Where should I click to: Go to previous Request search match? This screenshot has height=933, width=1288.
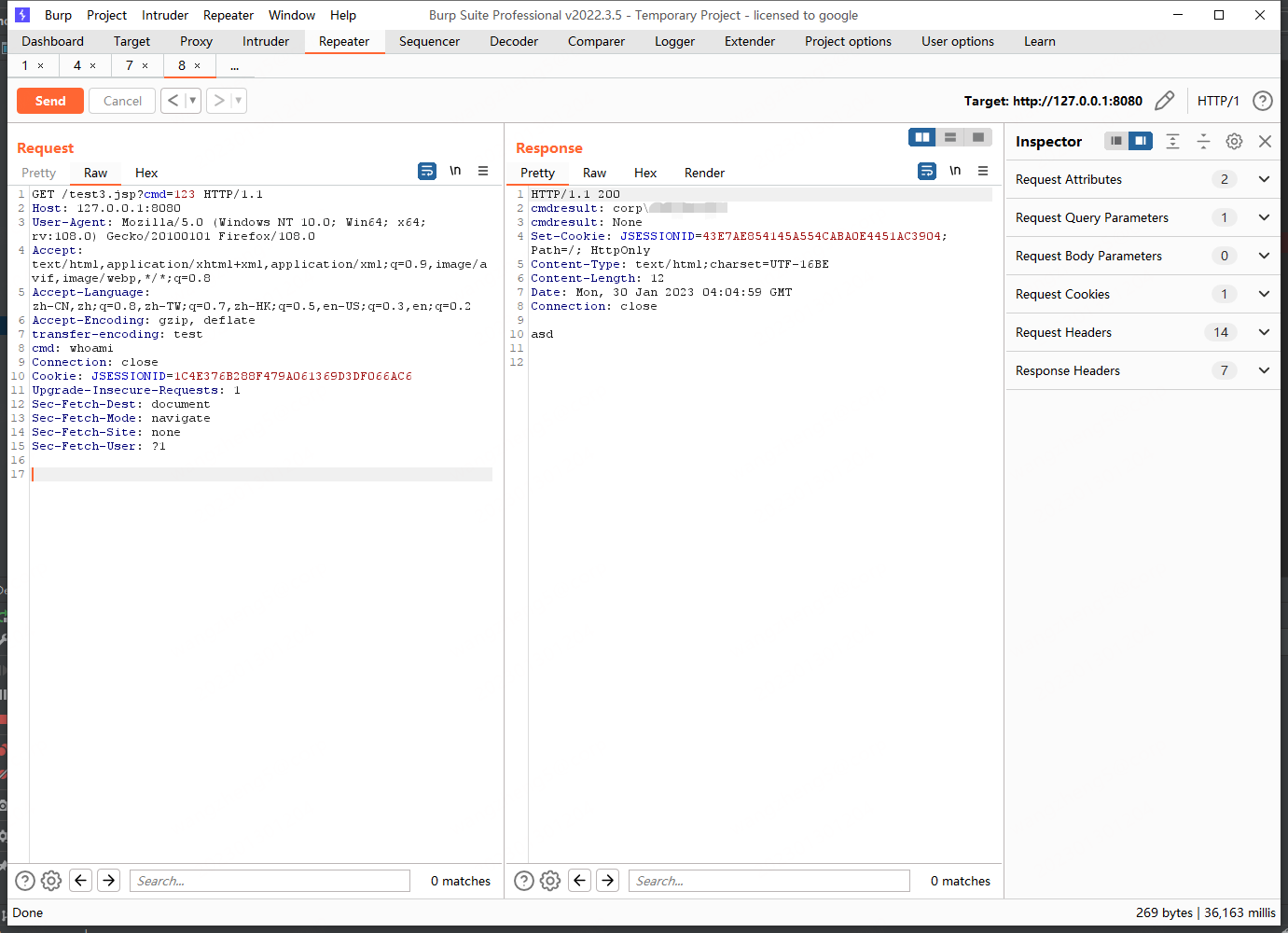click(x=81, y=880)
